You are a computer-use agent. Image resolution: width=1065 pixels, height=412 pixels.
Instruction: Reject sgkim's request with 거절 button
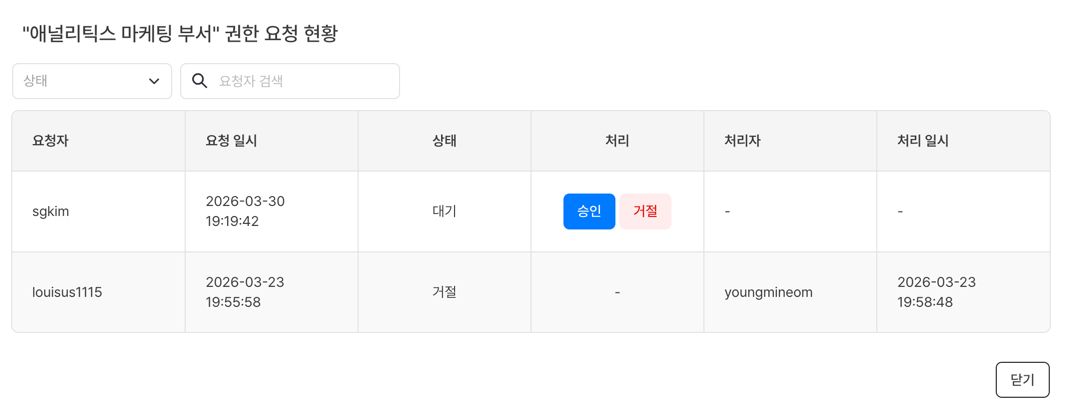[645, 211]
